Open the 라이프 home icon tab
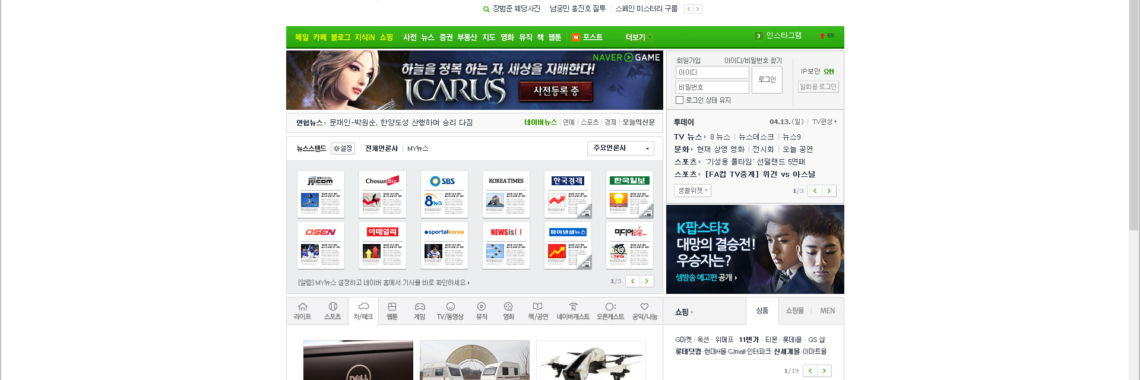This screenshot has width=1140, height=380. pyautogui.click(x=302, y=311)
